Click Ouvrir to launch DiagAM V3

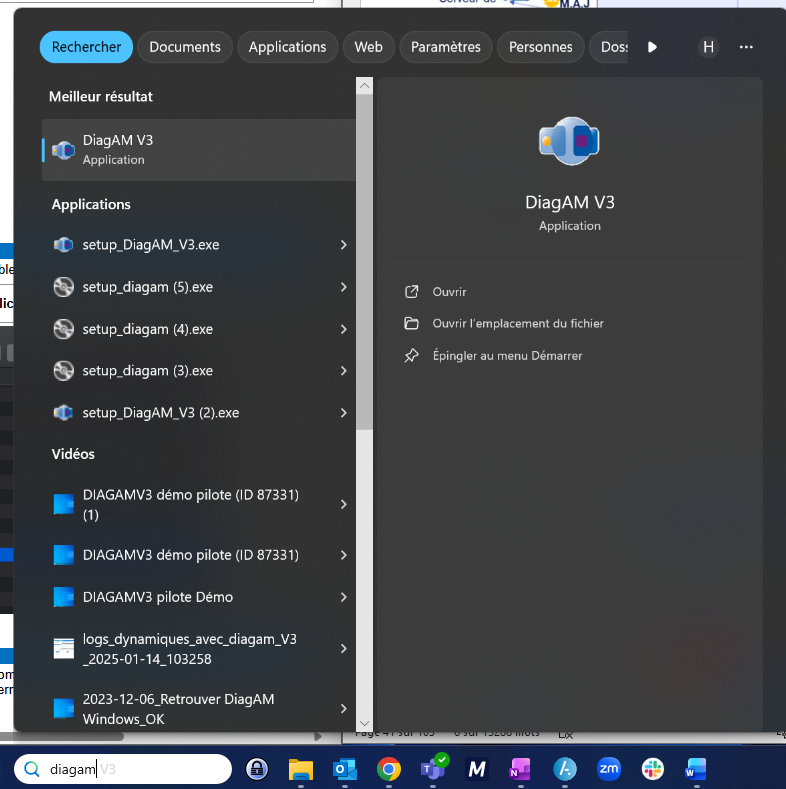point(449,292)
